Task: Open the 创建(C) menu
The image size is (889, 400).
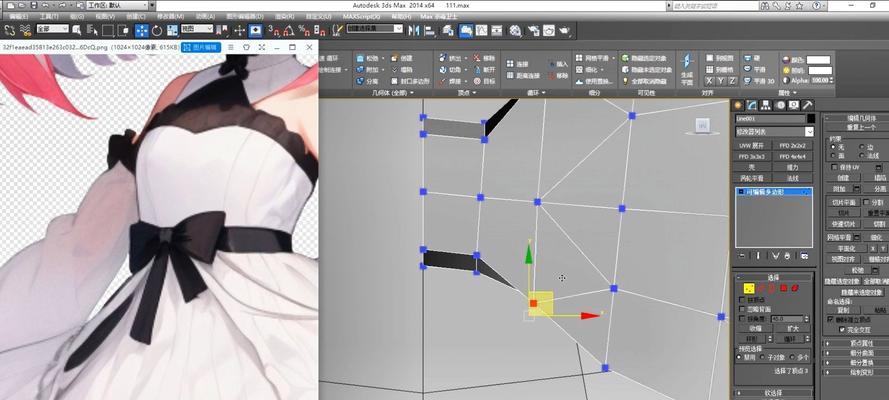Action: click(136, 16)
